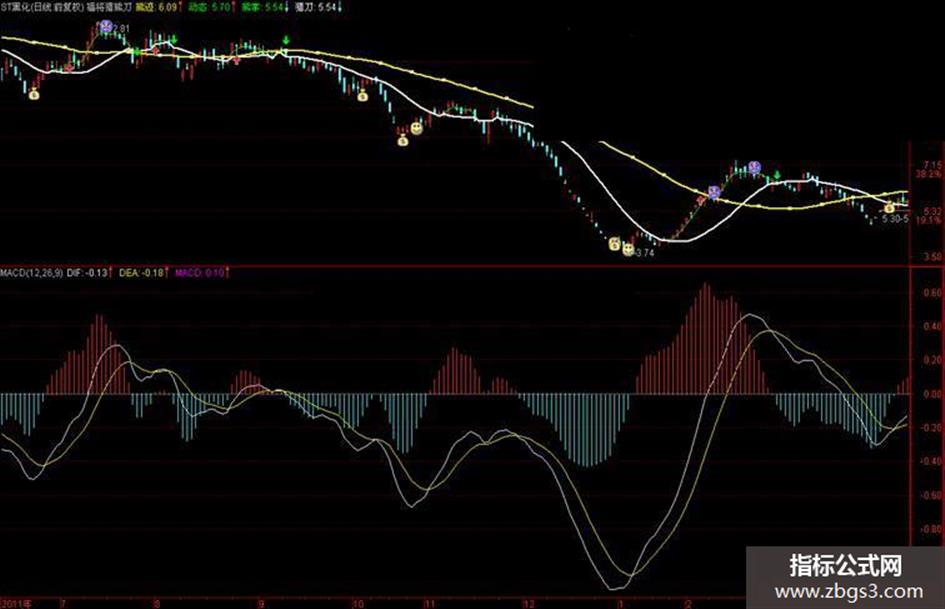Select month 10 on the time axis
The image size is (945, 609).
358,604
